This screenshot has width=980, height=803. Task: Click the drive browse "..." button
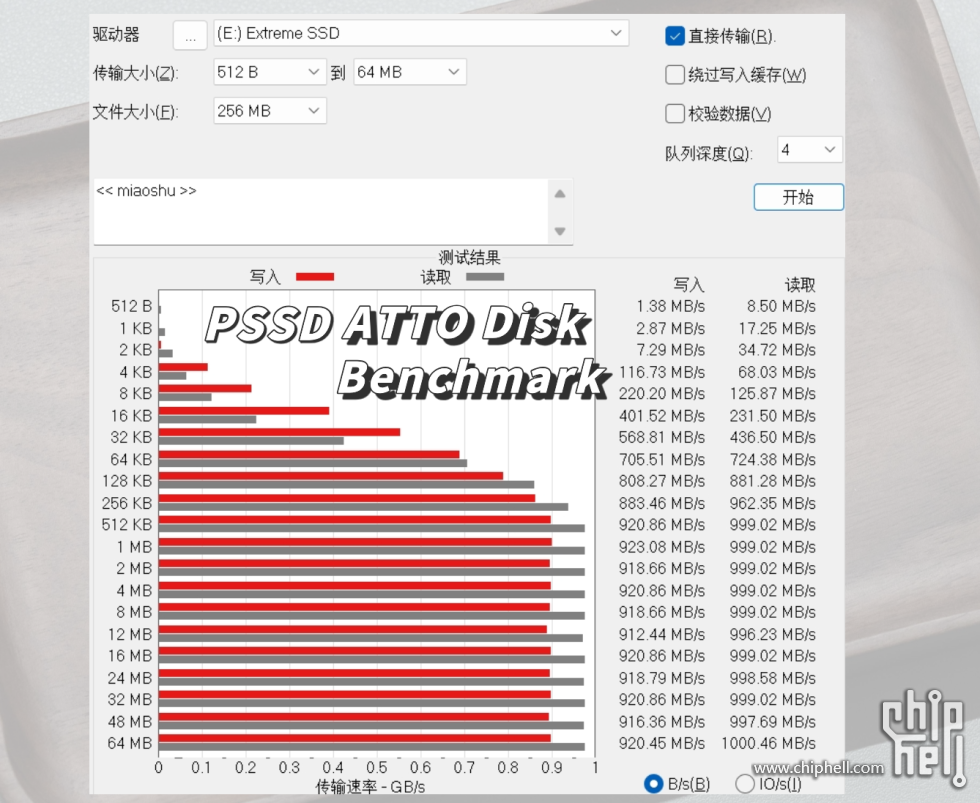pyautogui.click(x=190, y=35)
